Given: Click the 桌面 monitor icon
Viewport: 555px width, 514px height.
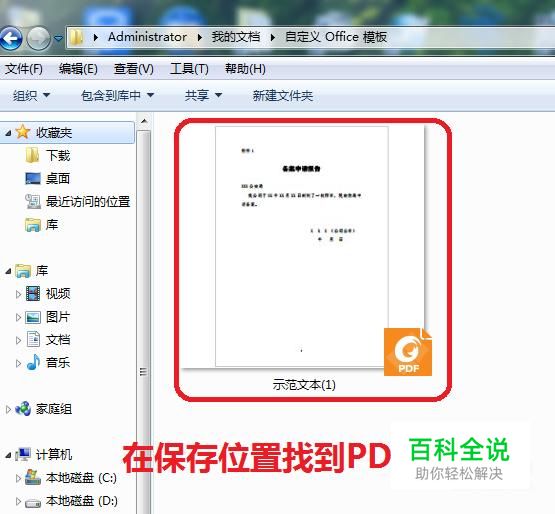Looking at the screenshot, I should (x=33, y=178).
